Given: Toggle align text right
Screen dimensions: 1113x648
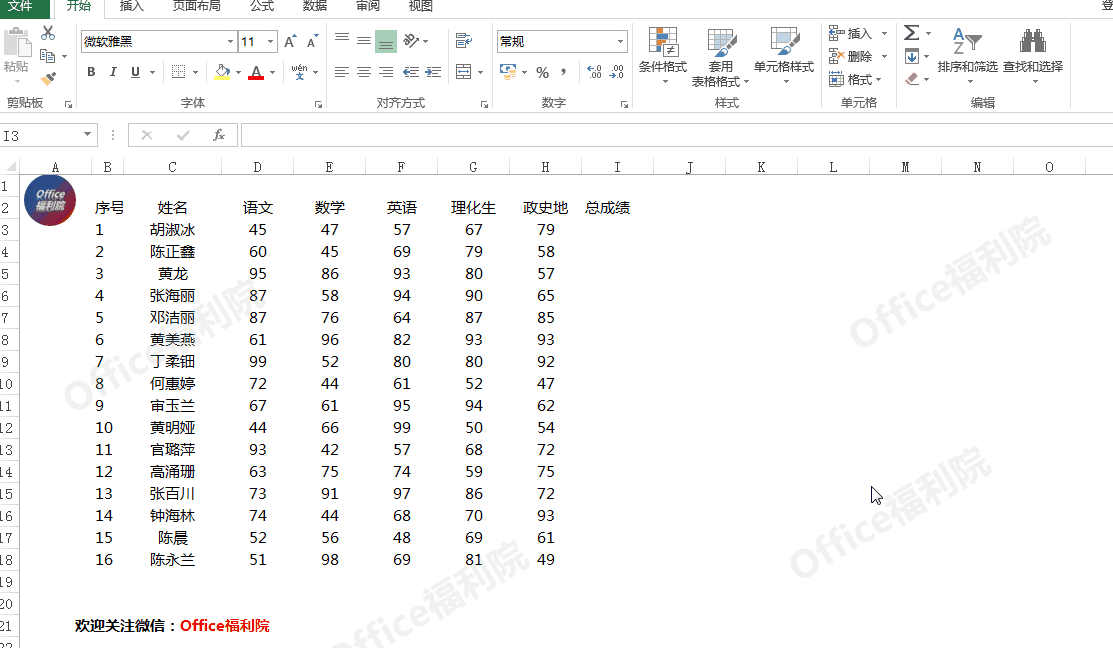Looking at the screenshot, I should click(385, 72).
